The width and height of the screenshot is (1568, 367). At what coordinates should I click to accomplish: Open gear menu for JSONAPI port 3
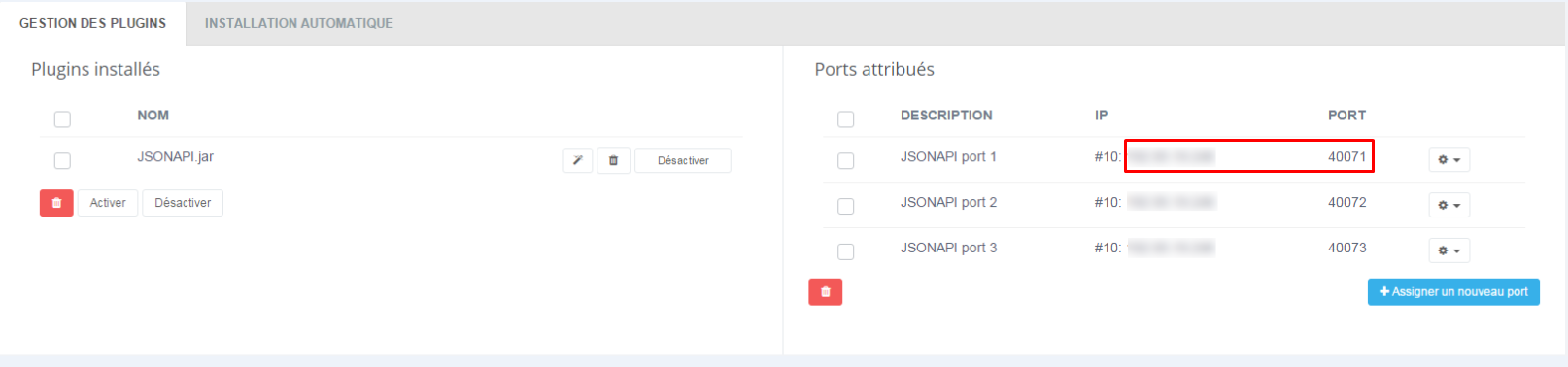click(x=1449, y=250)
